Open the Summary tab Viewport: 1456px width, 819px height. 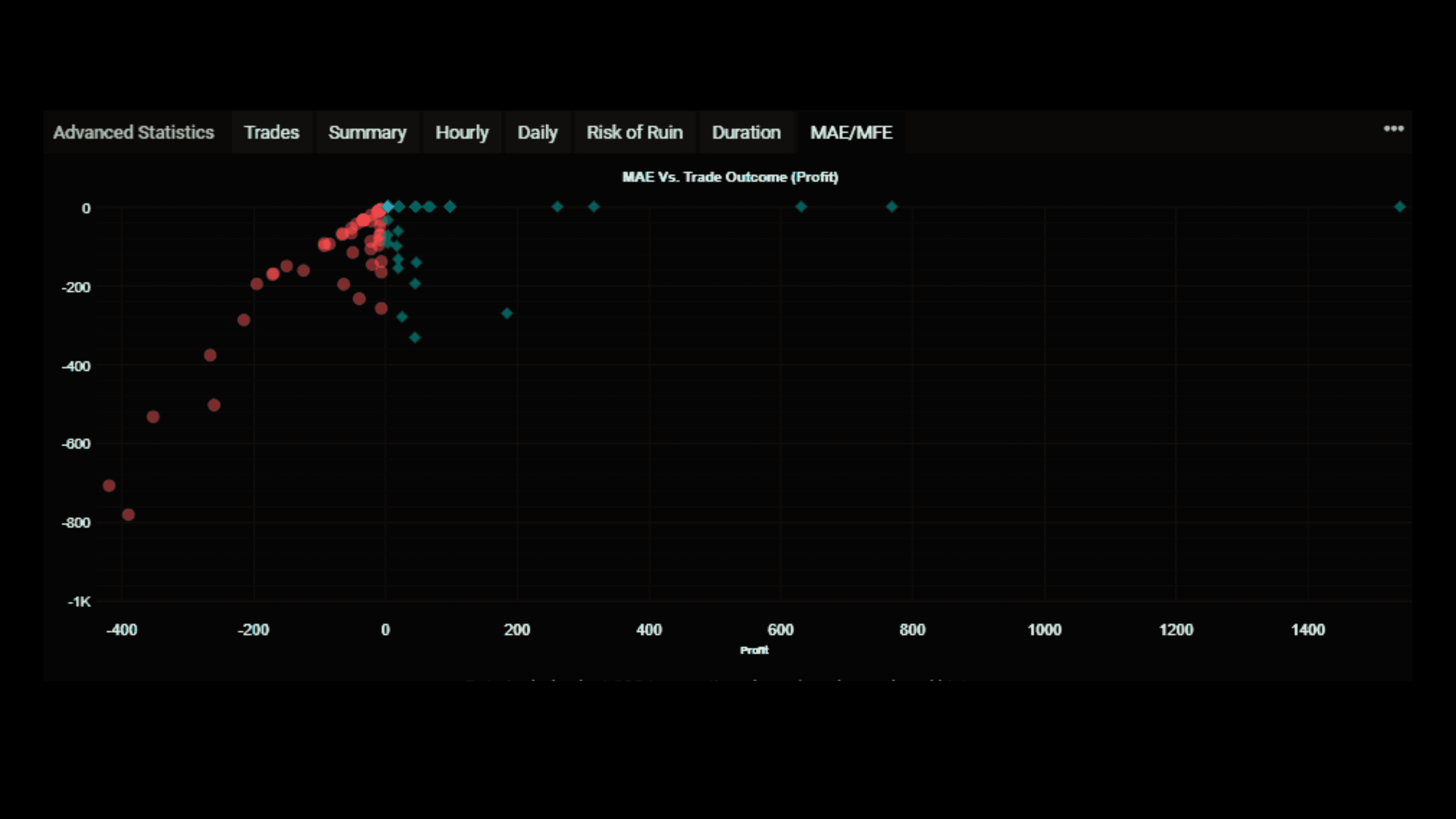click(x=367, y=132)
